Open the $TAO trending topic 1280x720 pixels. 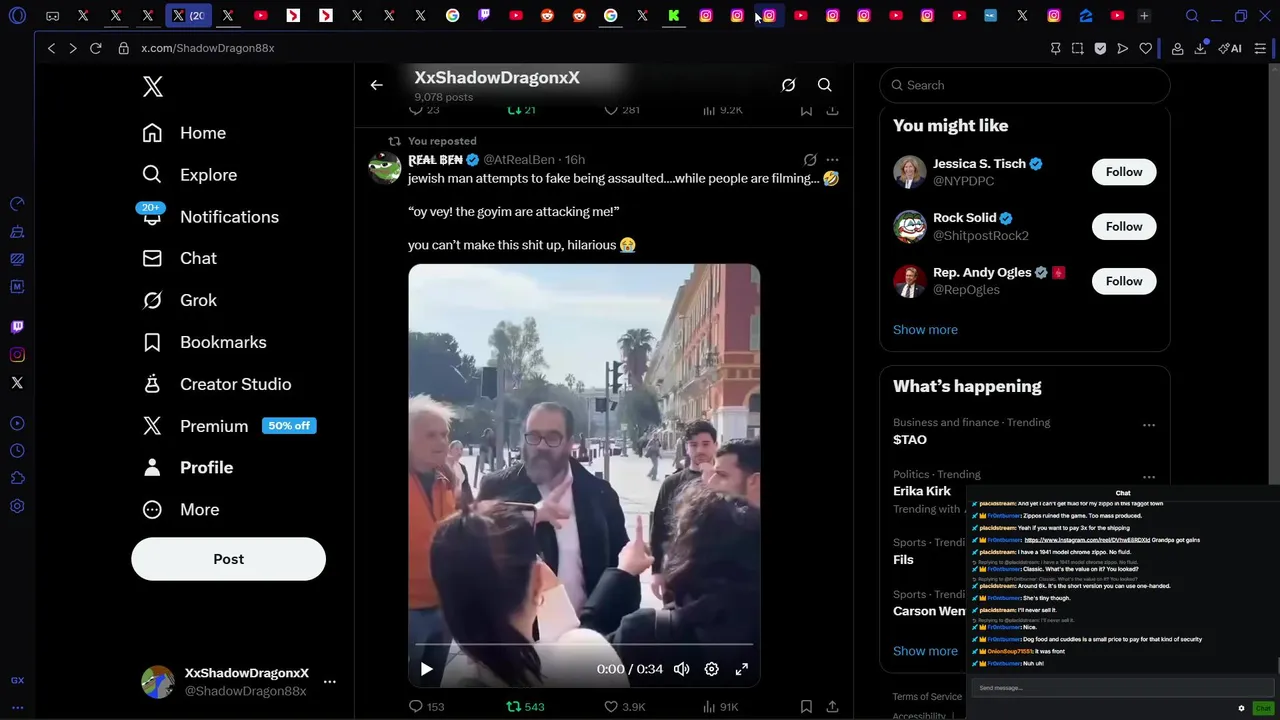coord(910,440)
